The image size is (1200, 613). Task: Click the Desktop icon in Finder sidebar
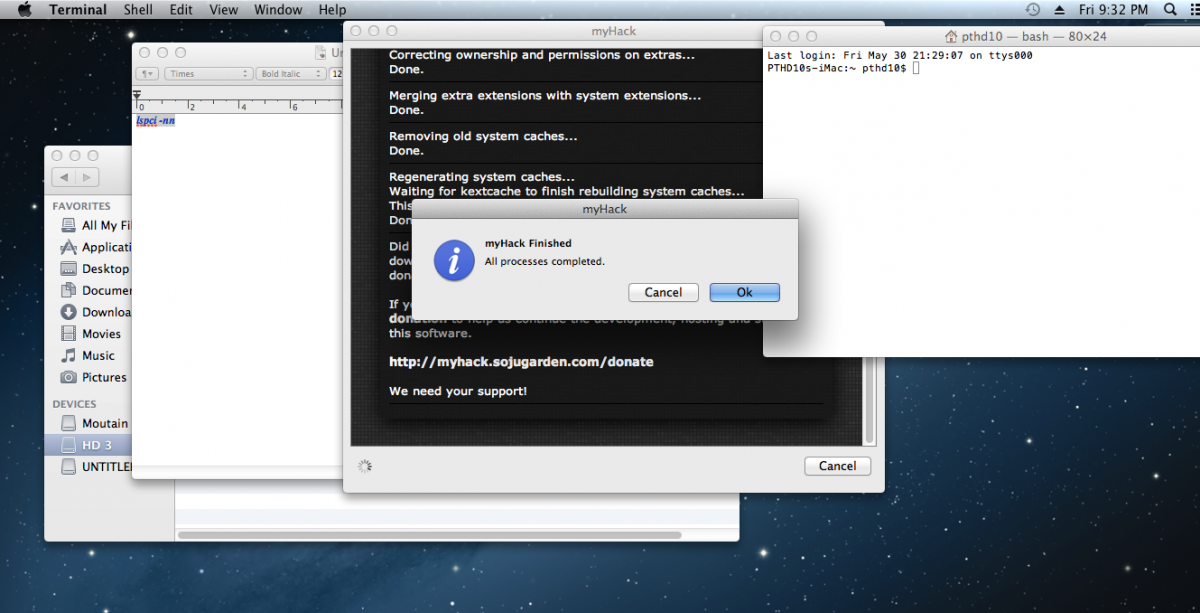(x=69, y=269)
